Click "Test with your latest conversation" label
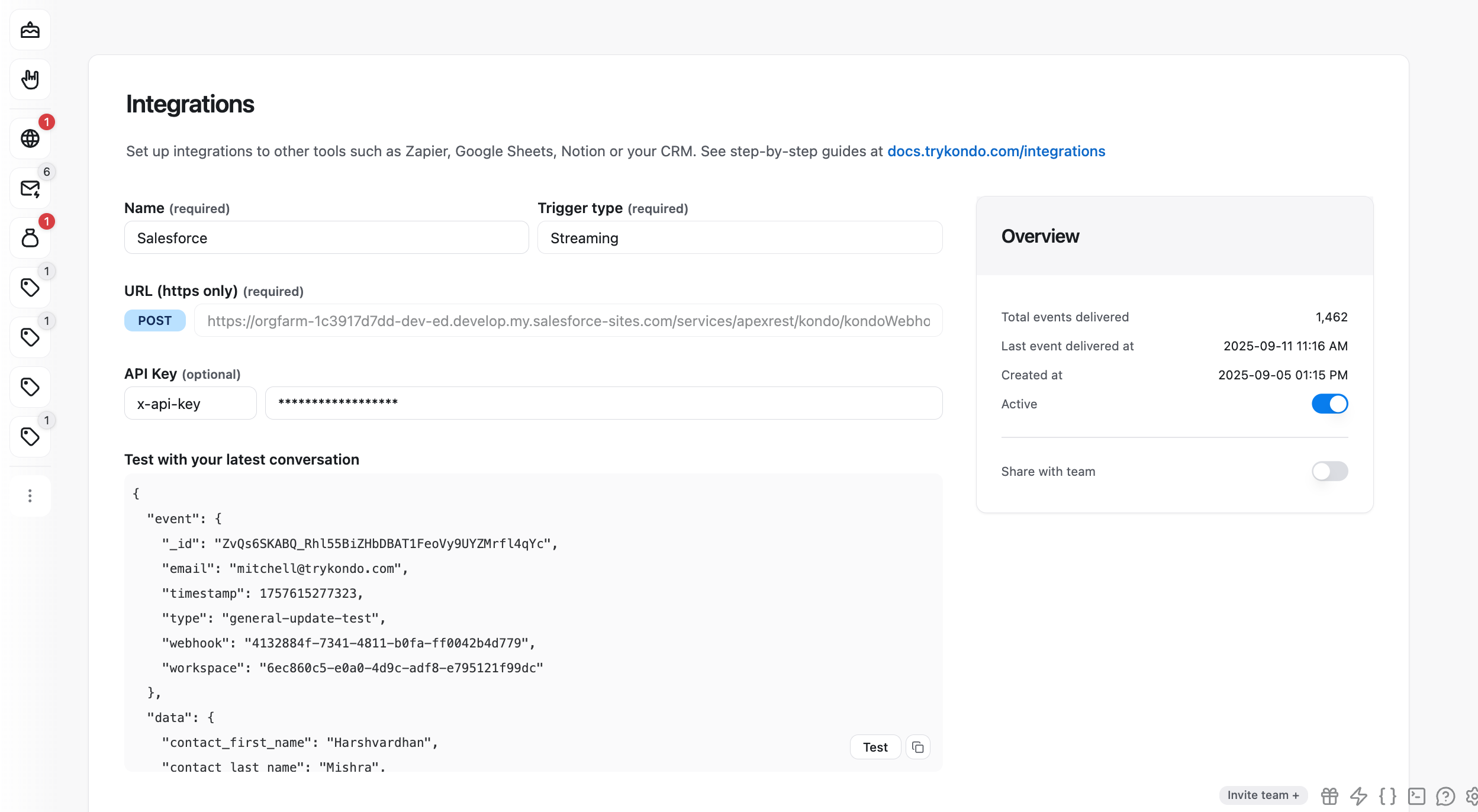 241,459
